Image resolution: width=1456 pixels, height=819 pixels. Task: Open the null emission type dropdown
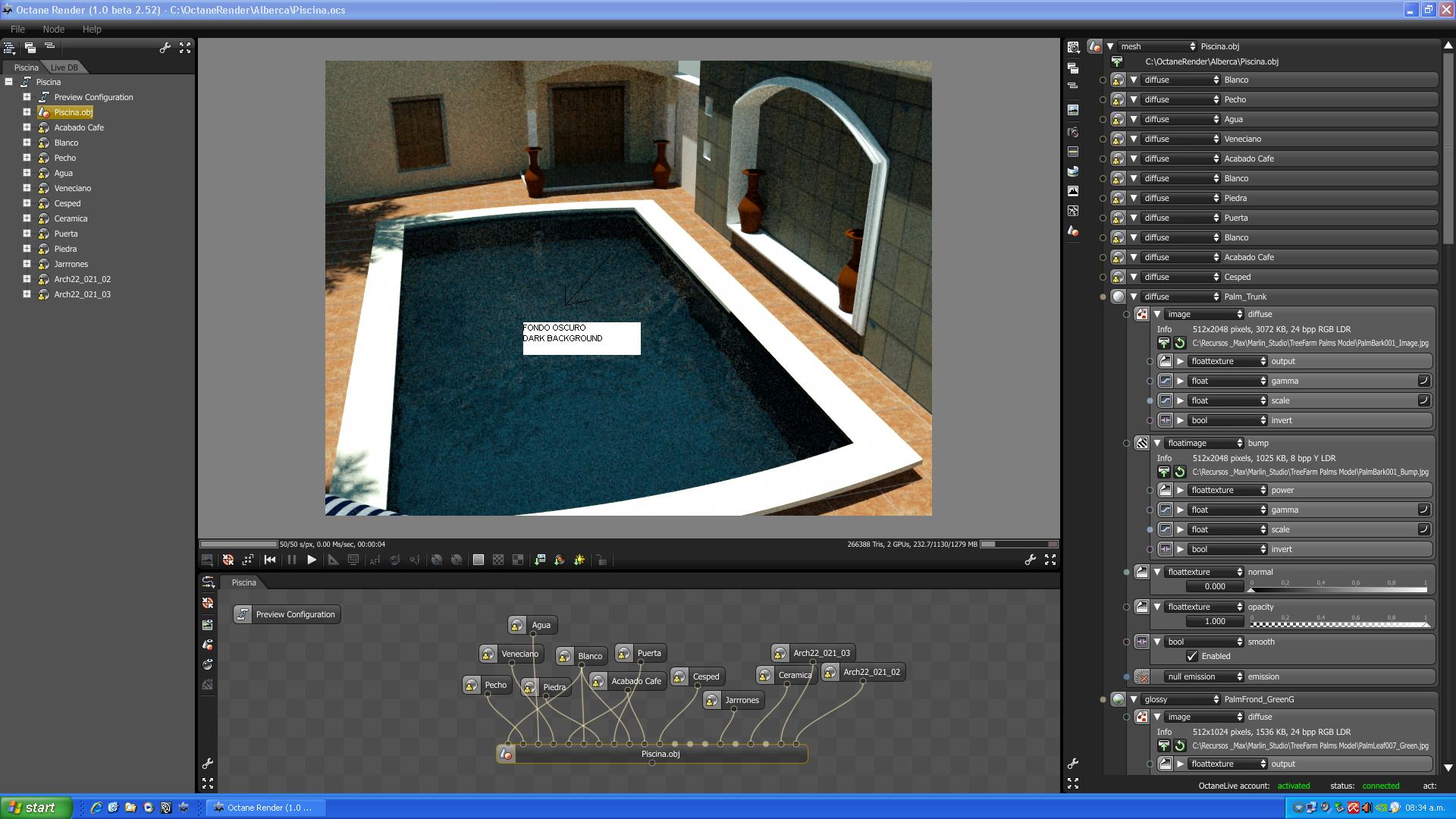pos(1204,677)
